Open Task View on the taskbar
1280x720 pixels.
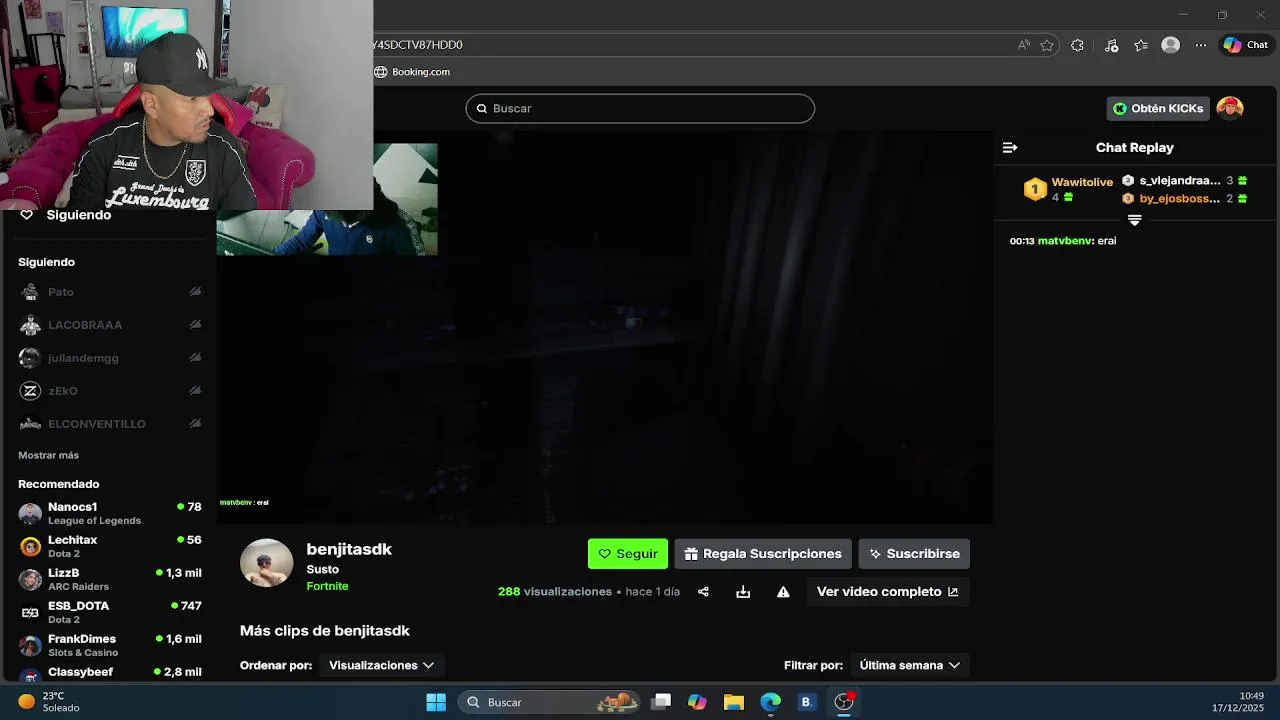pyautogui.click(x=661, y=702)
